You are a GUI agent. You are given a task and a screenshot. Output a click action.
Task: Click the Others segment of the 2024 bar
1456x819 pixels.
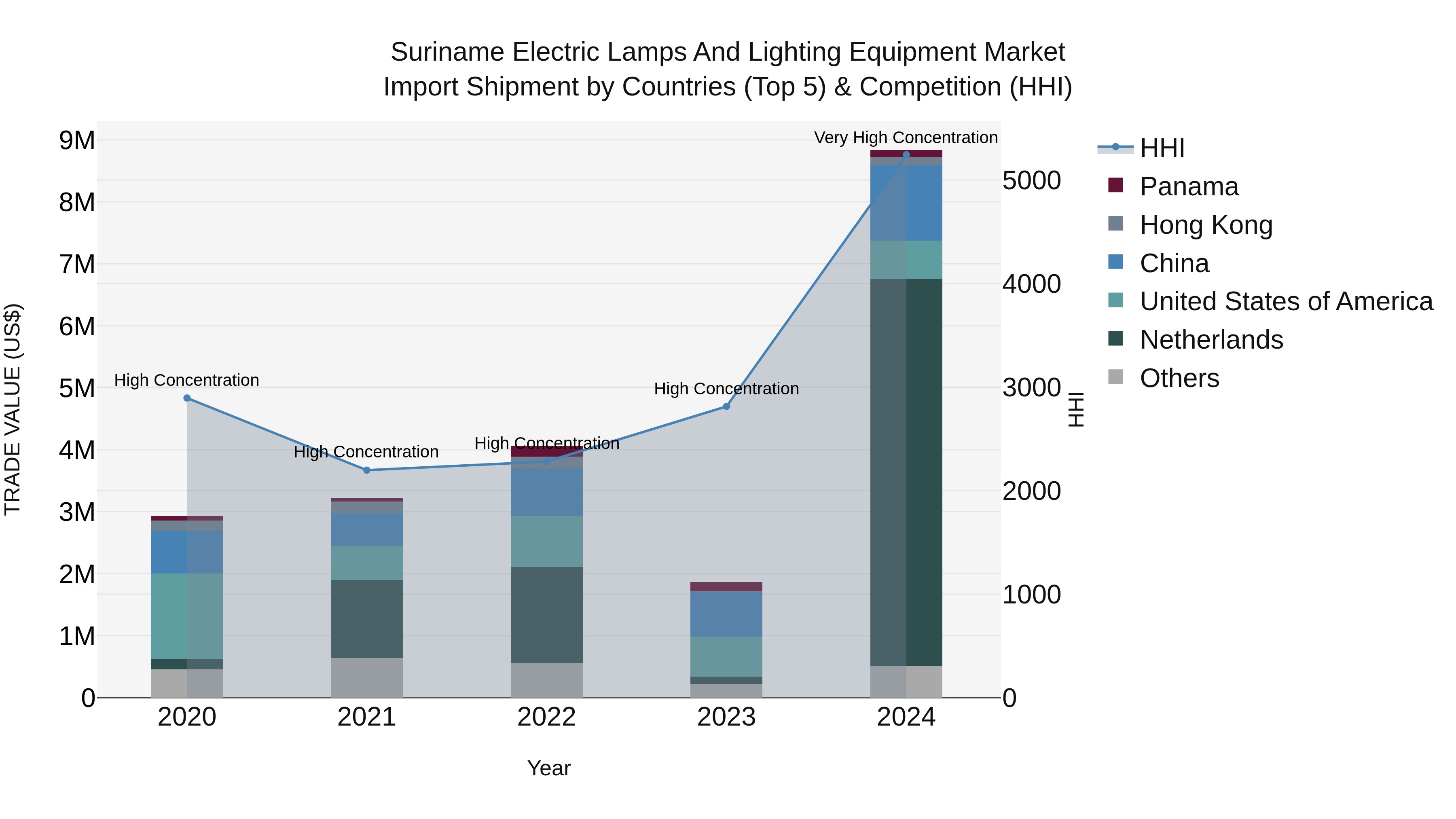906,681
